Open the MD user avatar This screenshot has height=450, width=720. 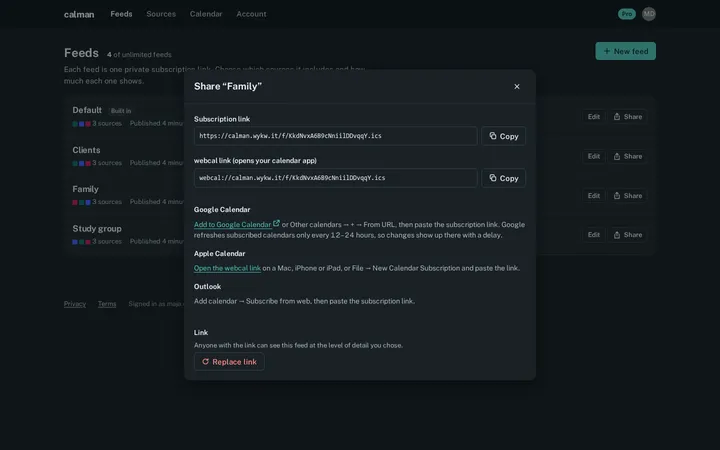[649, 14]
